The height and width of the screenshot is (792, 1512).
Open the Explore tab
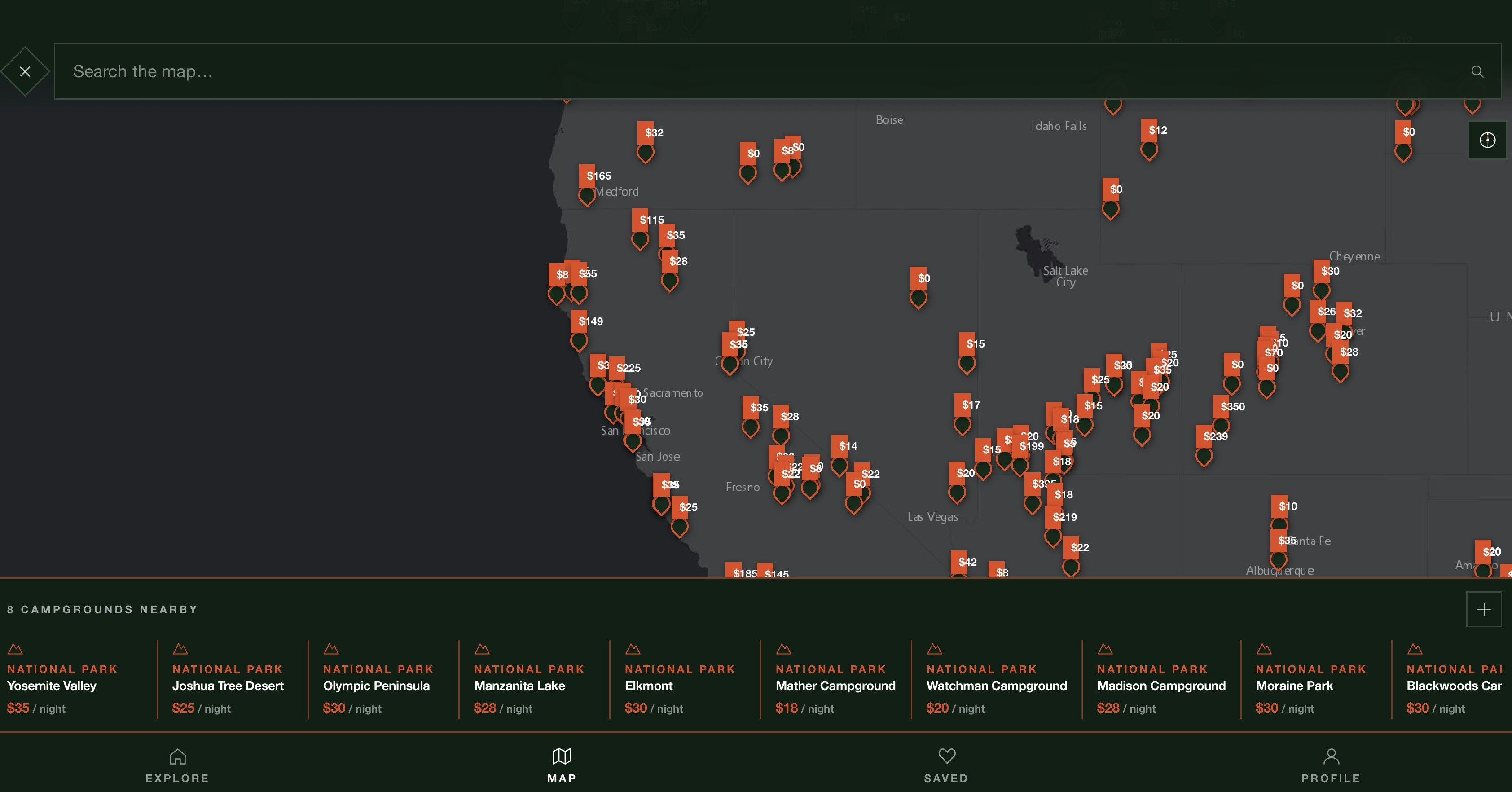[177, 766]
